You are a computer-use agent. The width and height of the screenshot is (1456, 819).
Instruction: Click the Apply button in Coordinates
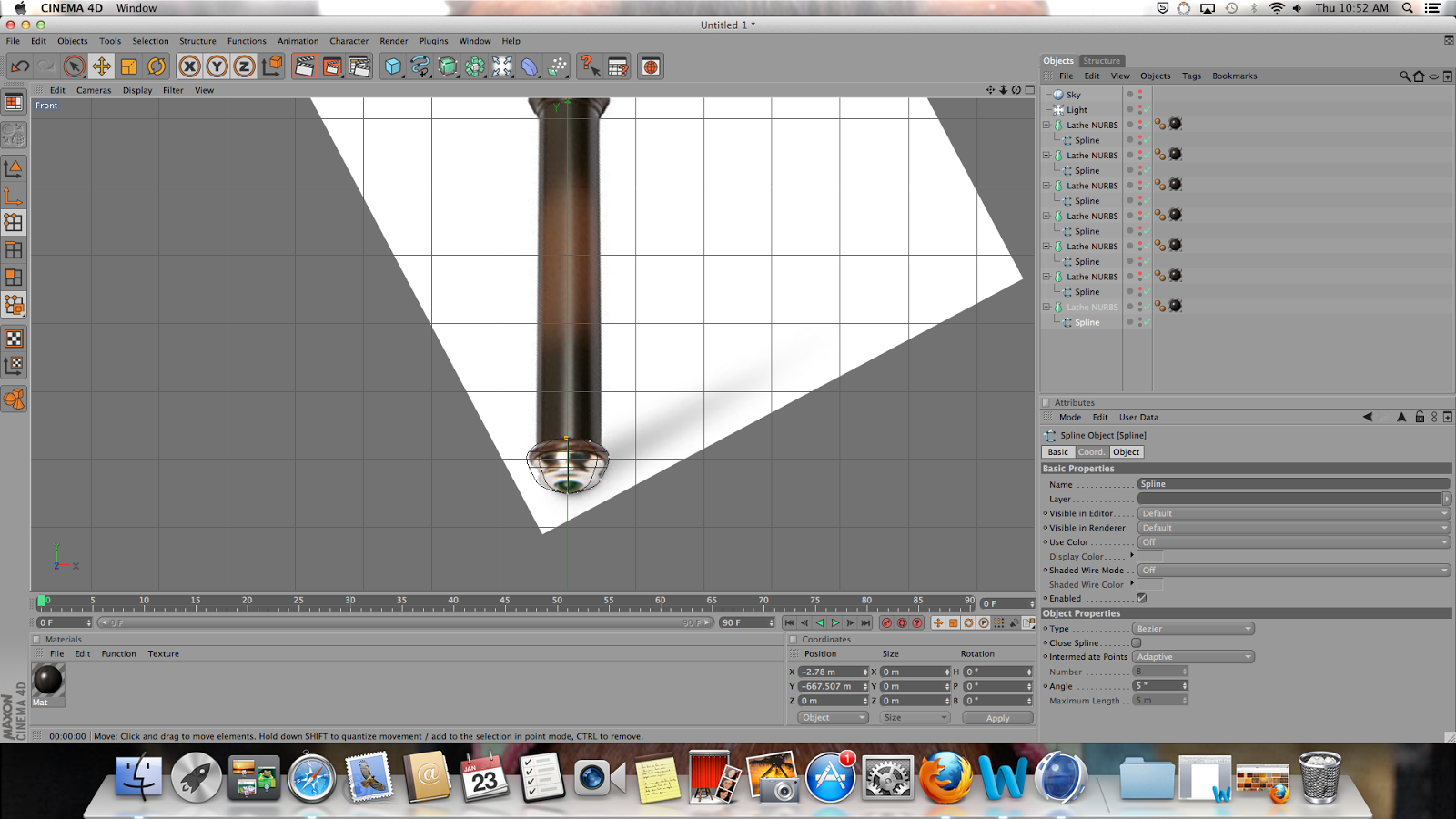coord(997,718)
